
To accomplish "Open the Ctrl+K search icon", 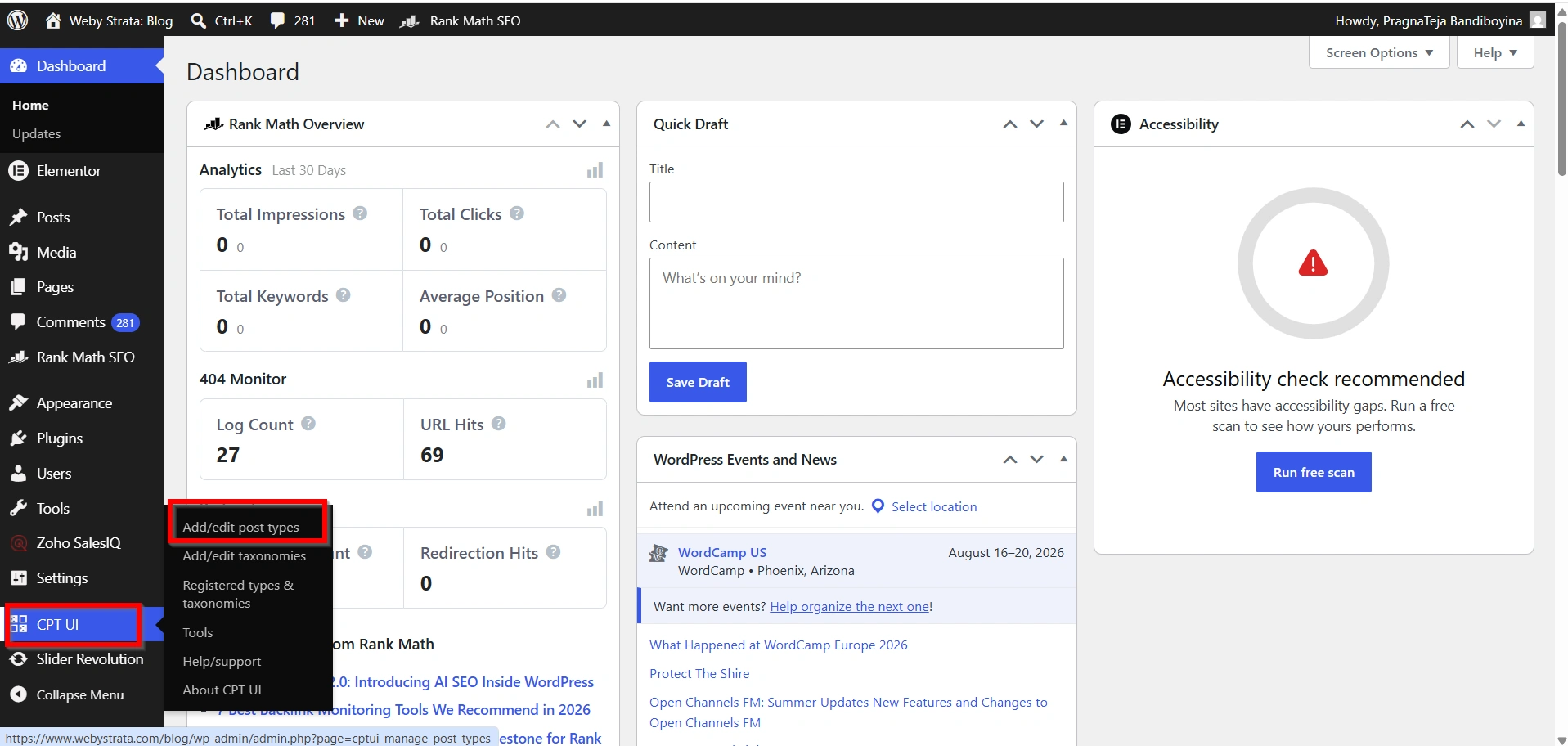I will (x=198, y=20).
